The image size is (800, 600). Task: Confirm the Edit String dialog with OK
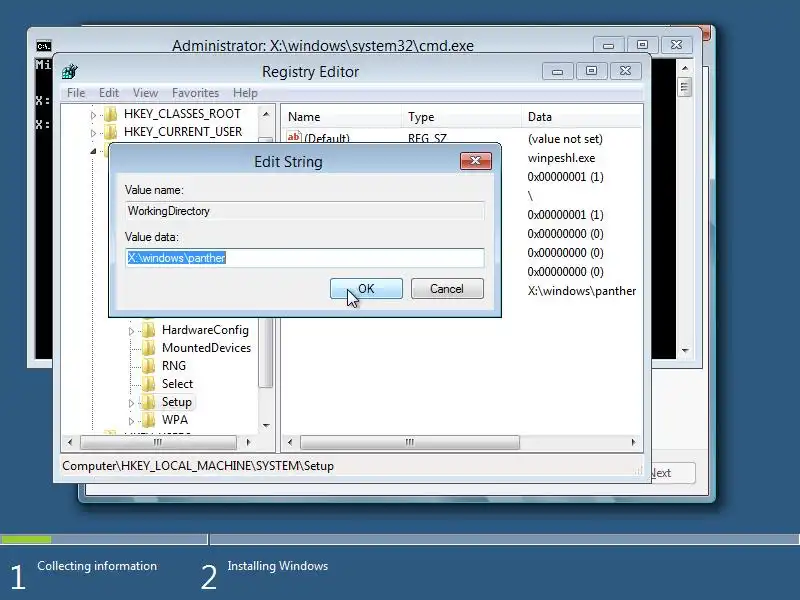coord(366,289)
